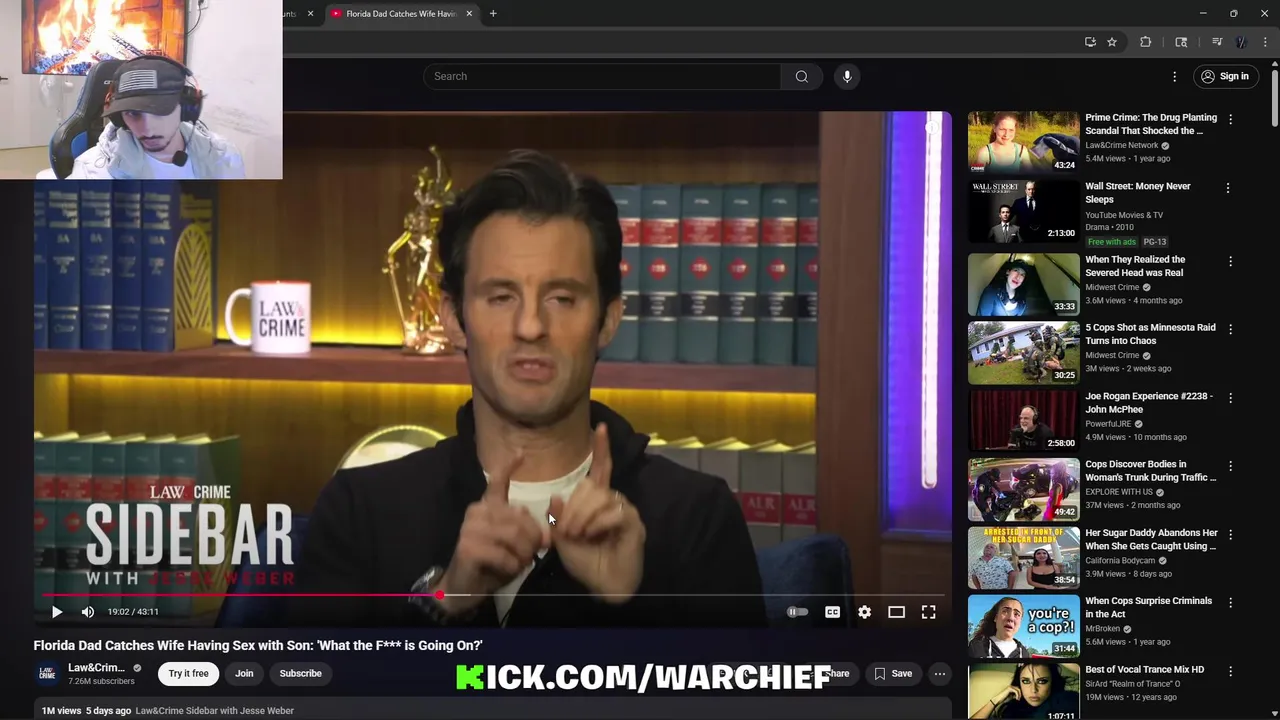Open Cops Discover Bodies in Woman's Trunk video
The height and width of the screenshot is (720, 1280).
(1150, 470)
